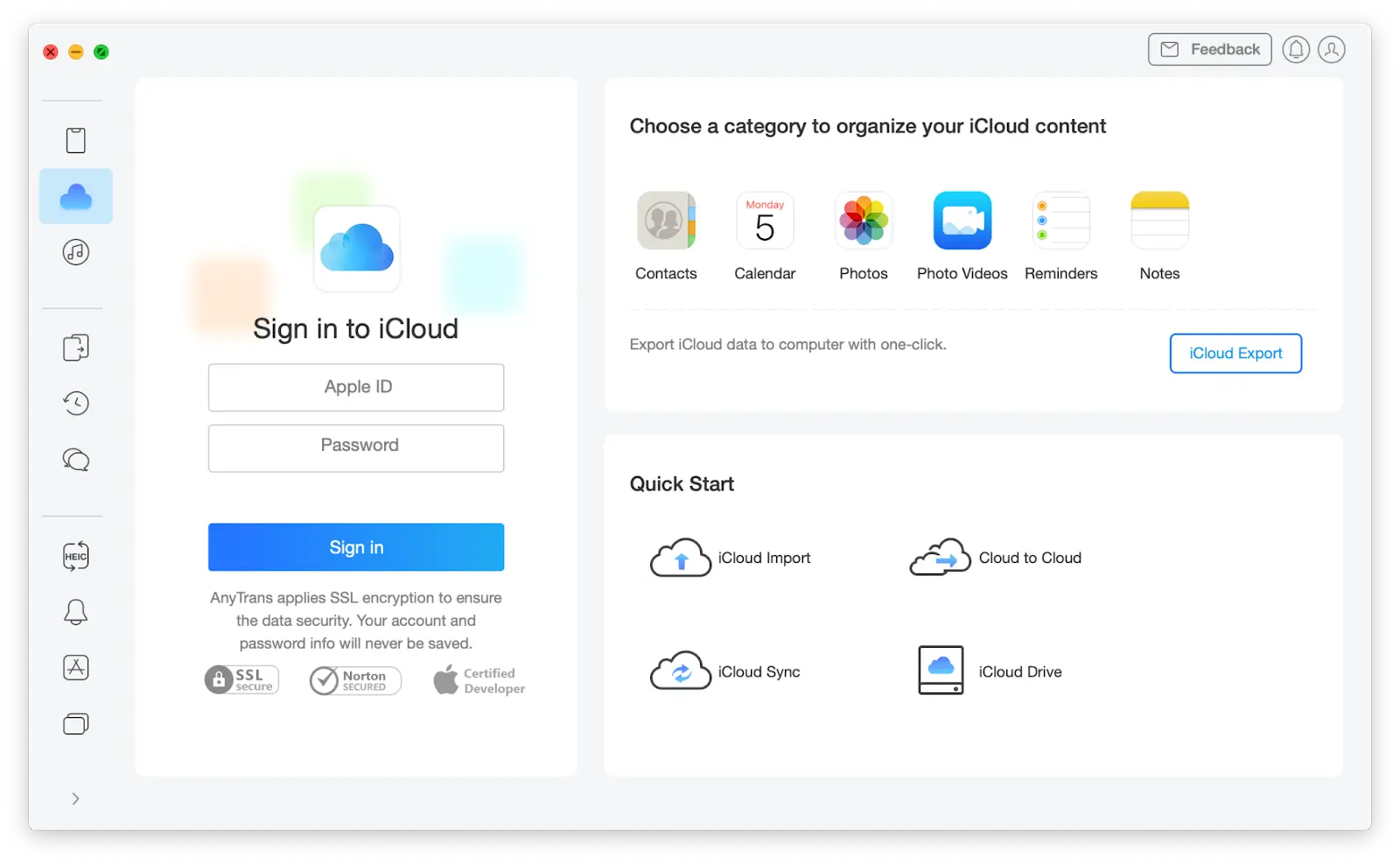Click the notifications bell in top bar

(x=1296, y=50)
